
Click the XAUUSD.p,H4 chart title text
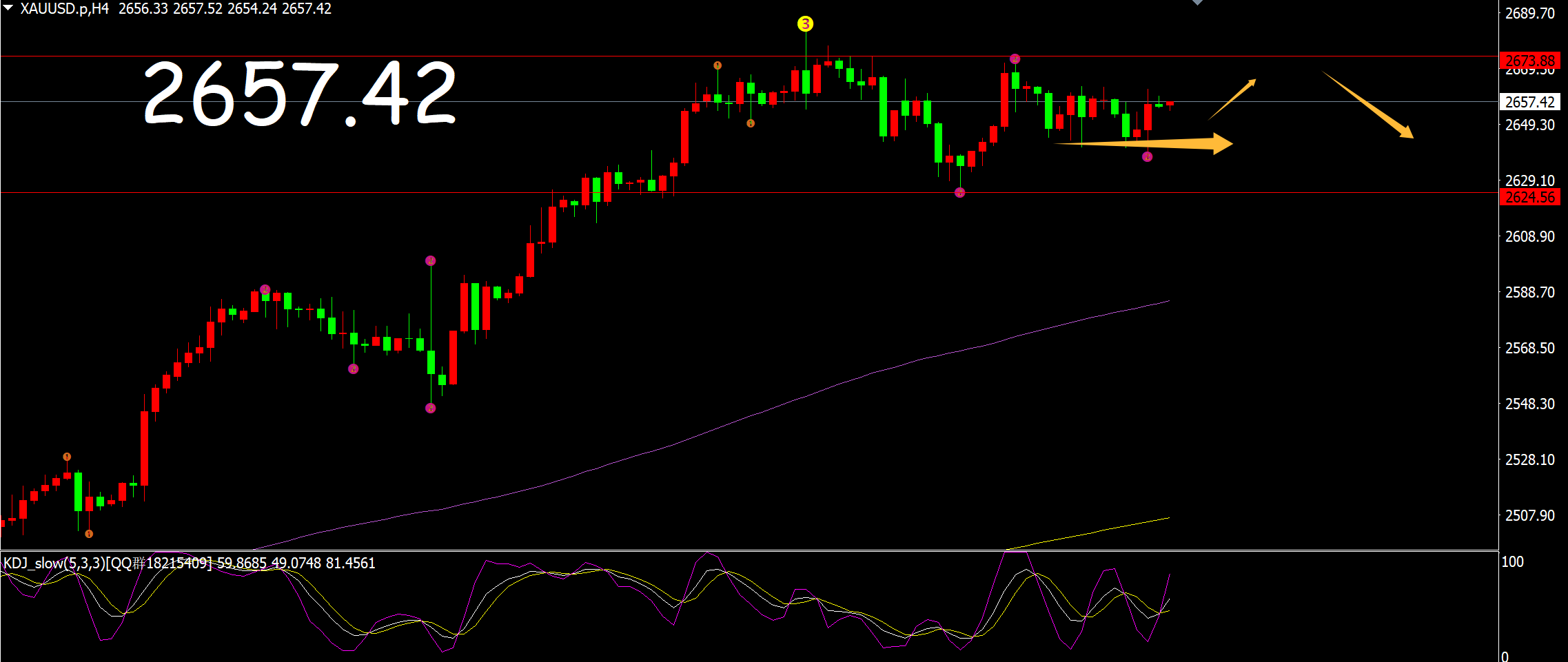click(x=64, y=9)
